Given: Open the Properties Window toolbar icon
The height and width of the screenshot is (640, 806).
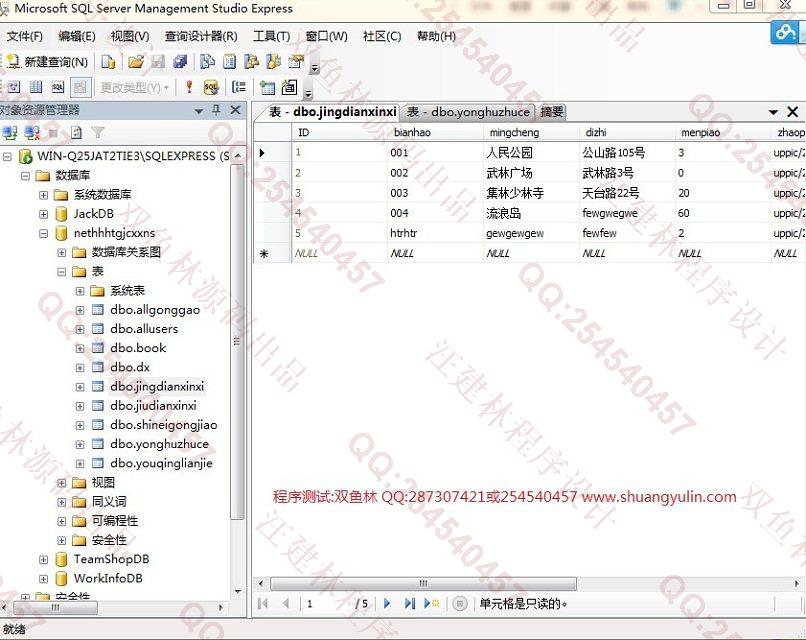Looking at the screenshot, I should (296, 62).
